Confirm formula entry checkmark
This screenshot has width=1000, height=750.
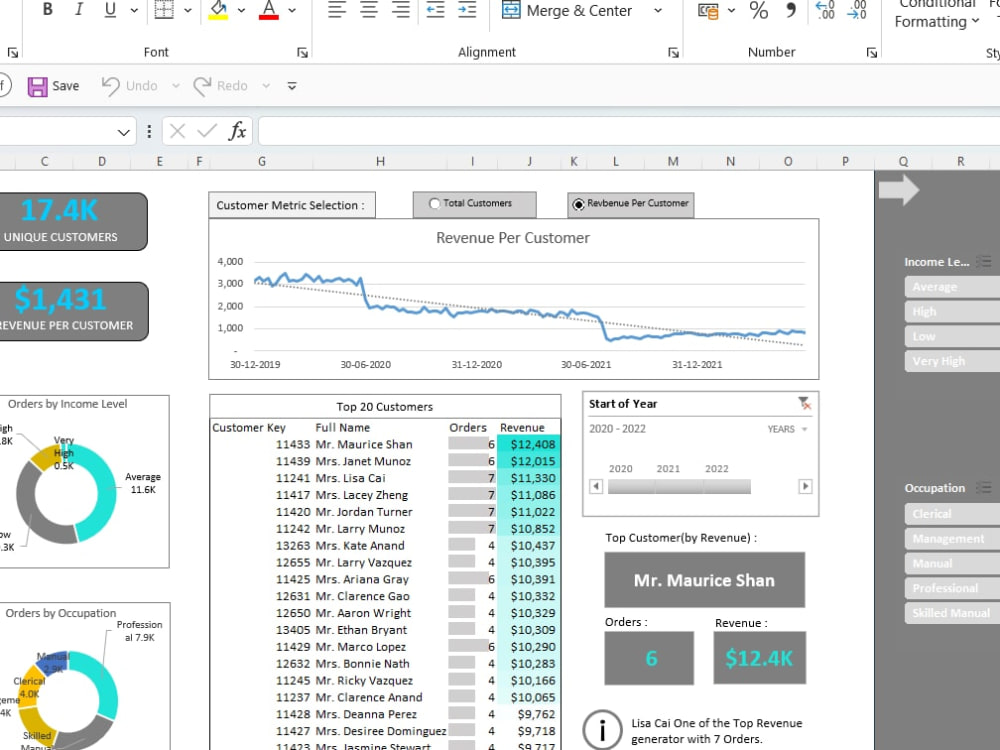(207, 131)
